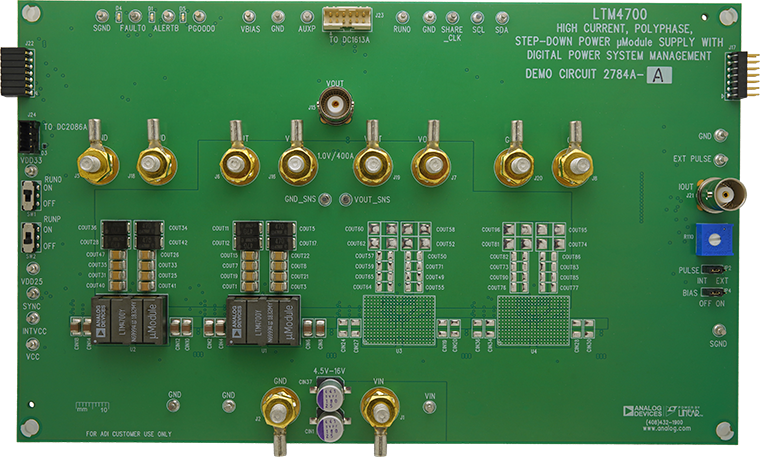Select the U1 LTM4700 µModule

(264, 321)
